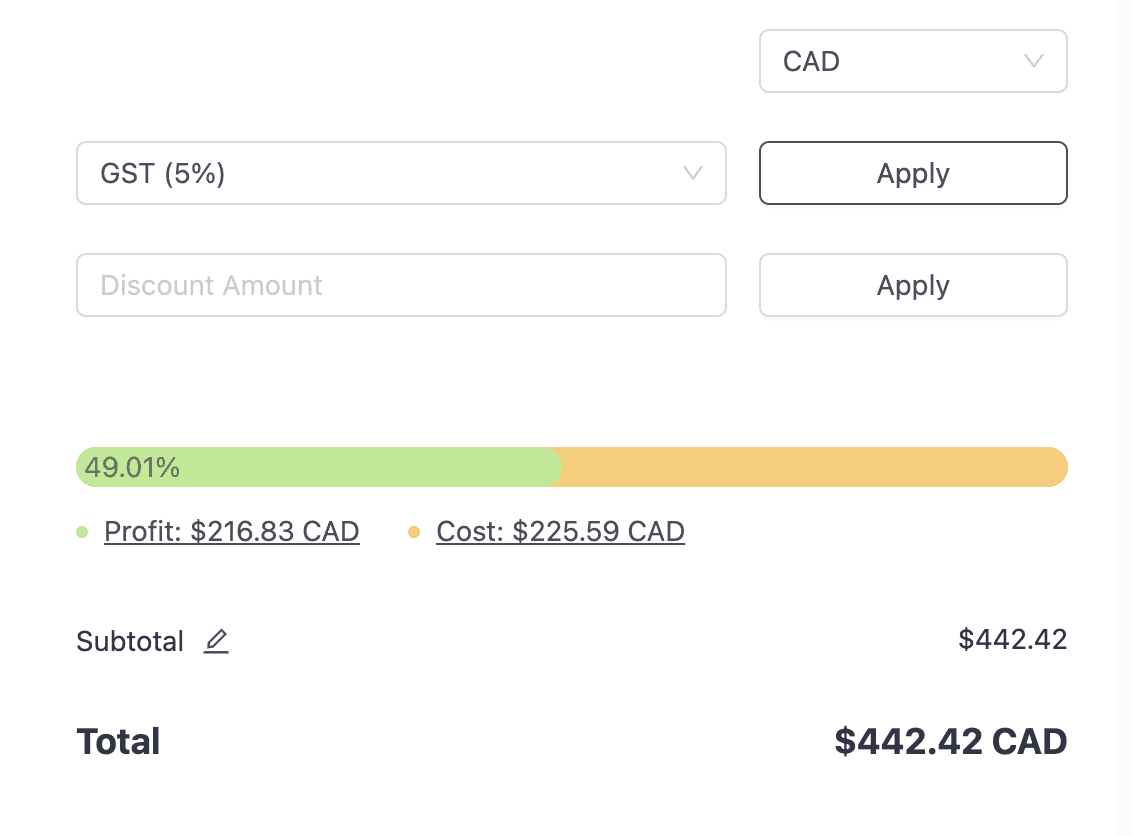Image resolution: width=1132 pixels, height=836 pixels.
Task: Edit the Subtotal using the pencil icon
Action: [x=216, y=641]
